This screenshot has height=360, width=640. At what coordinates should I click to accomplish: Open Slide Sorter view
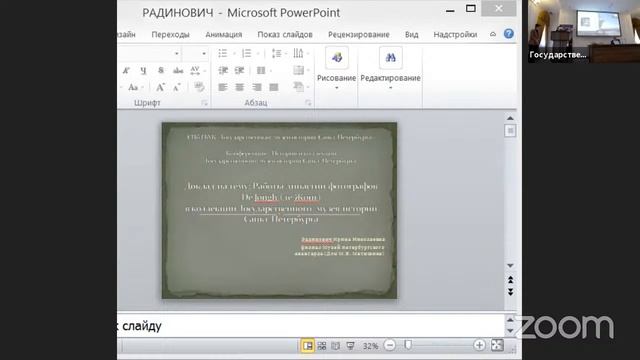click(322, 346)
